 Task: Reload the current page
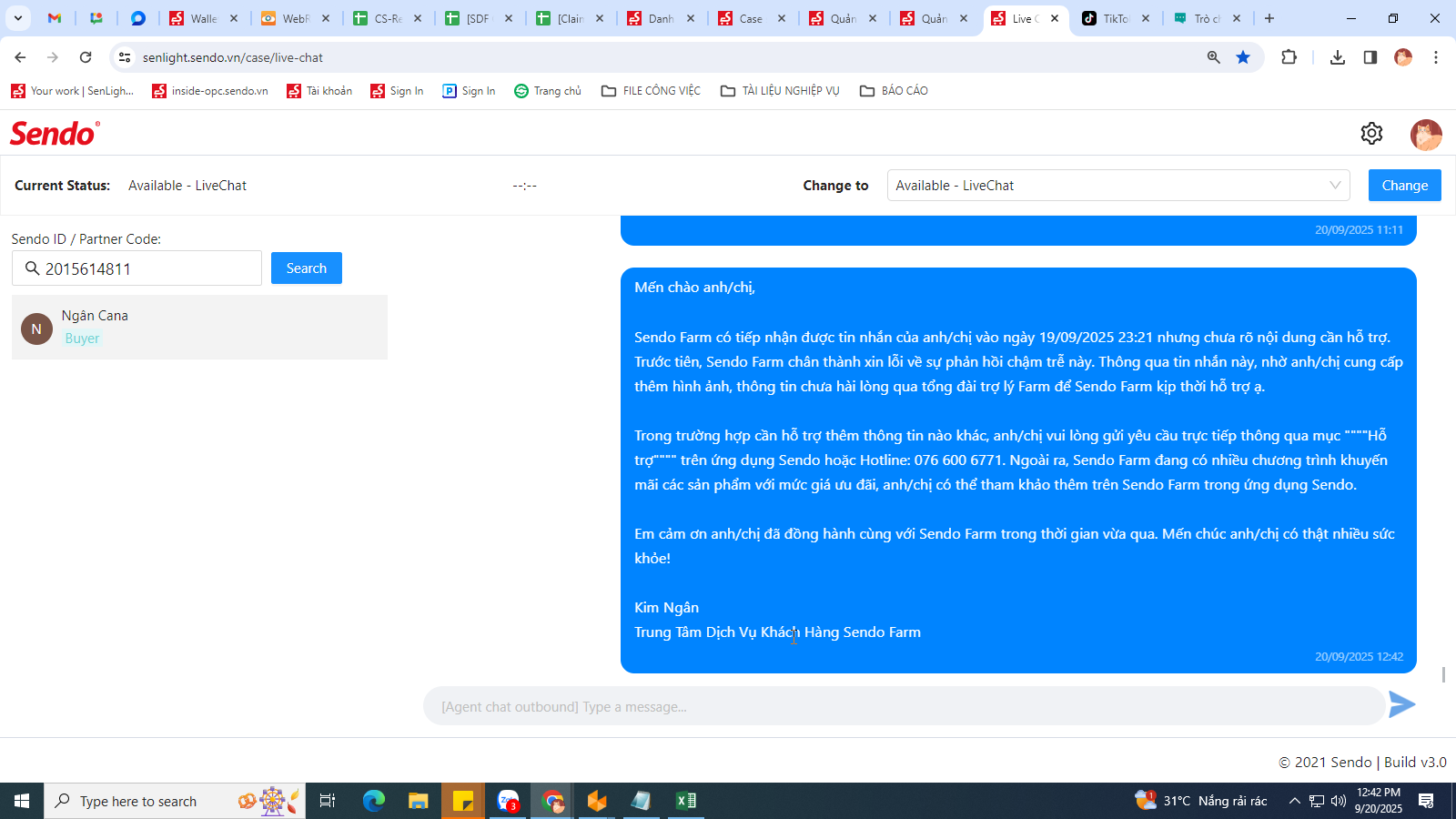click(x=86, y=57)
